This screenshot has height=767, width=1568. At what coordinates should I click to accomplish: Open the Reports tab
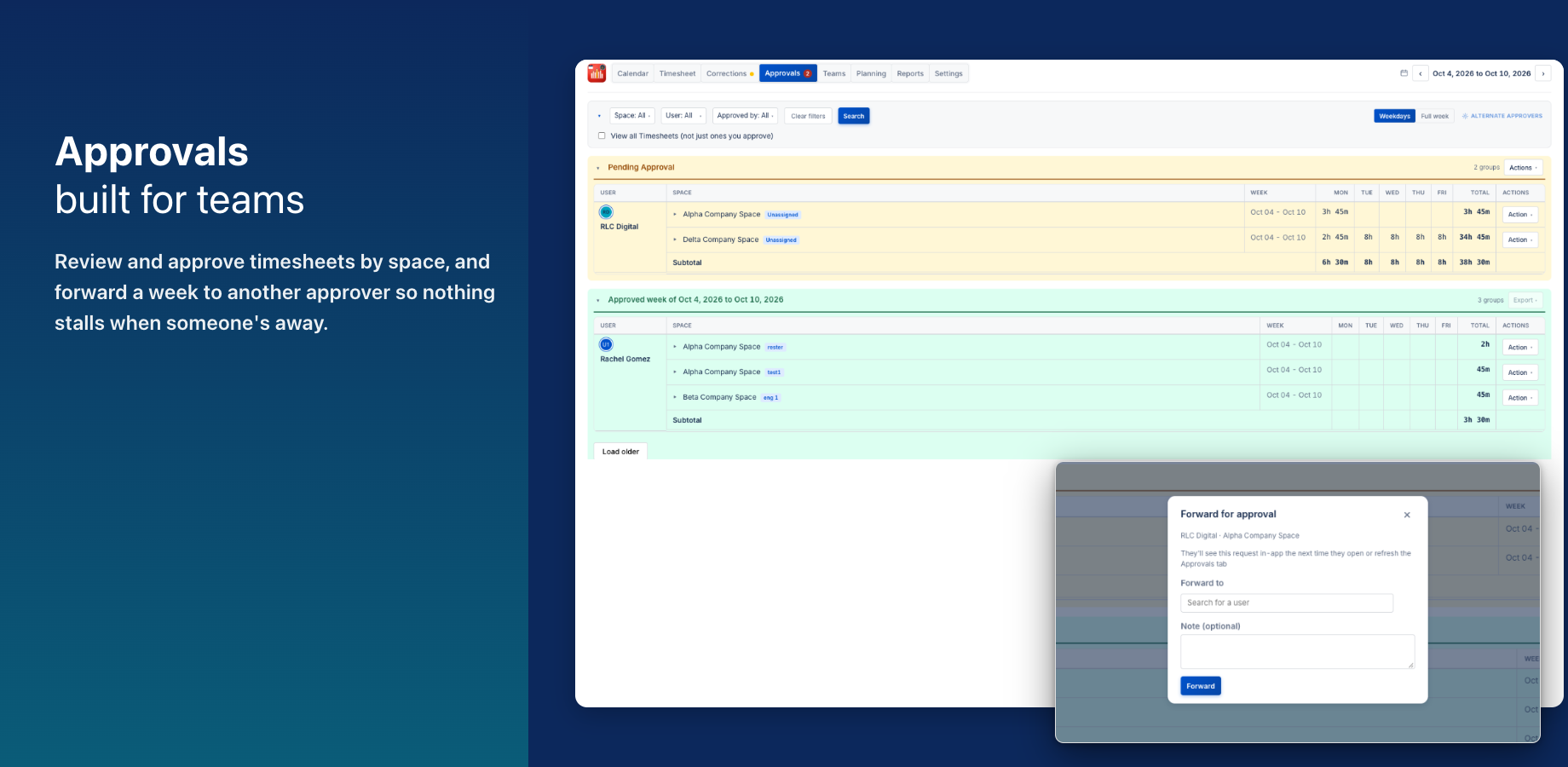click(910, 73)
